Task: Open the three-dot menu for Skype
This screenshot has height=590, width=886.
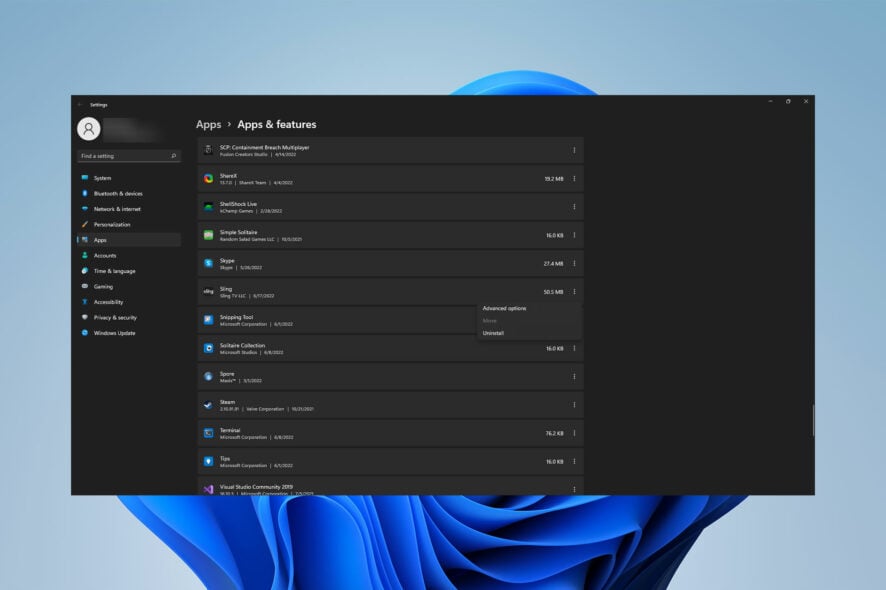Action: pyautogui.click(x=574, y=263)
